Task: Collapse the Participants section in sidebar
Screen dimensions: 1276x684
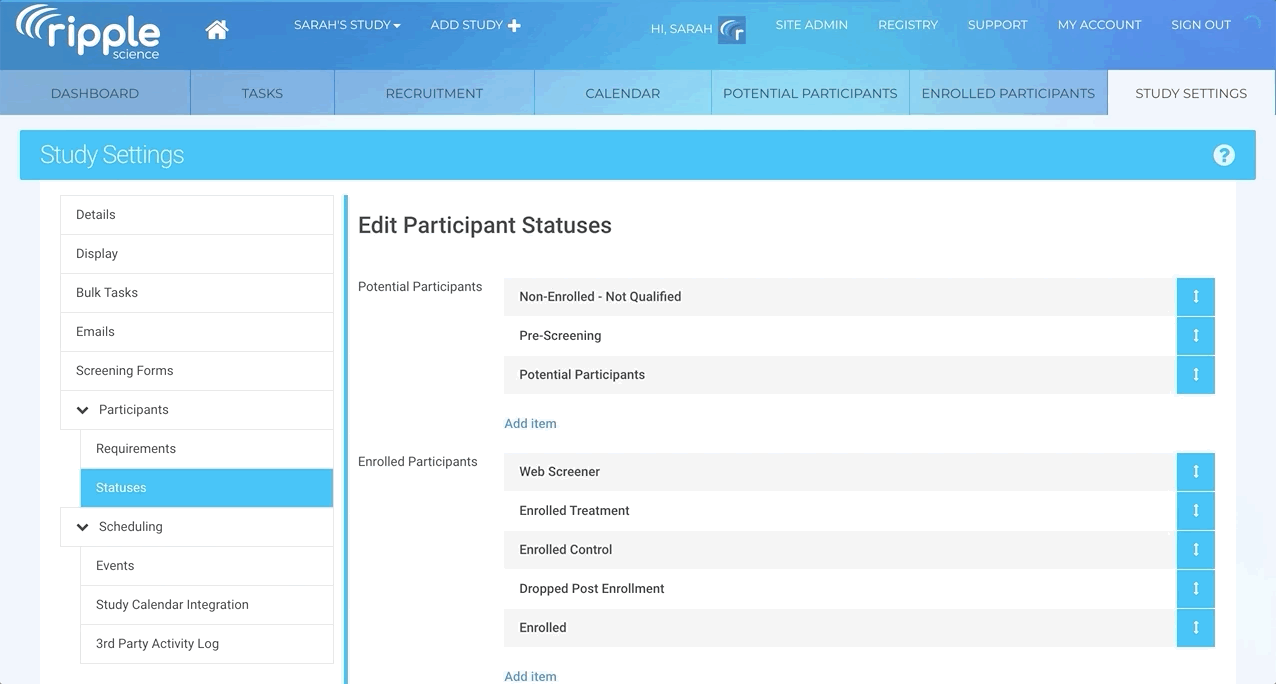Action: coord(83,410)
